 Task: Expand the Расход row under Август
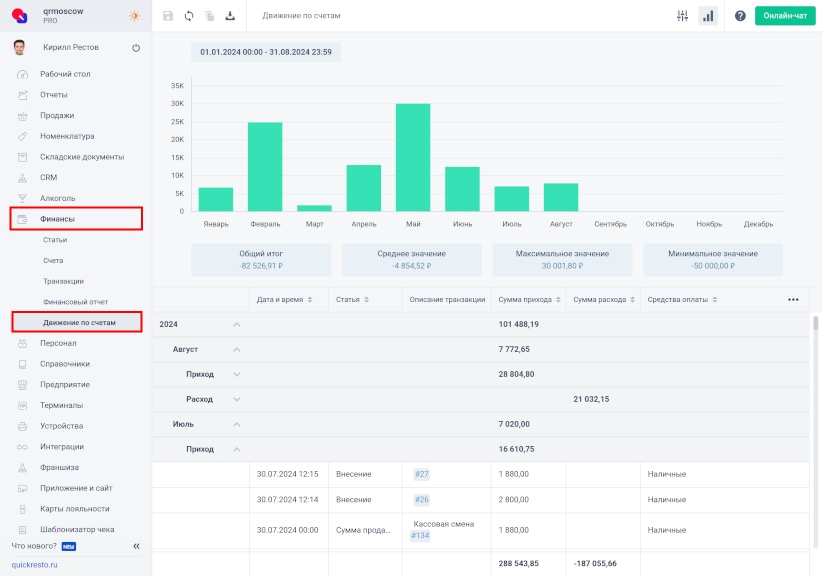pyautogui.click(x=236, y=399)
